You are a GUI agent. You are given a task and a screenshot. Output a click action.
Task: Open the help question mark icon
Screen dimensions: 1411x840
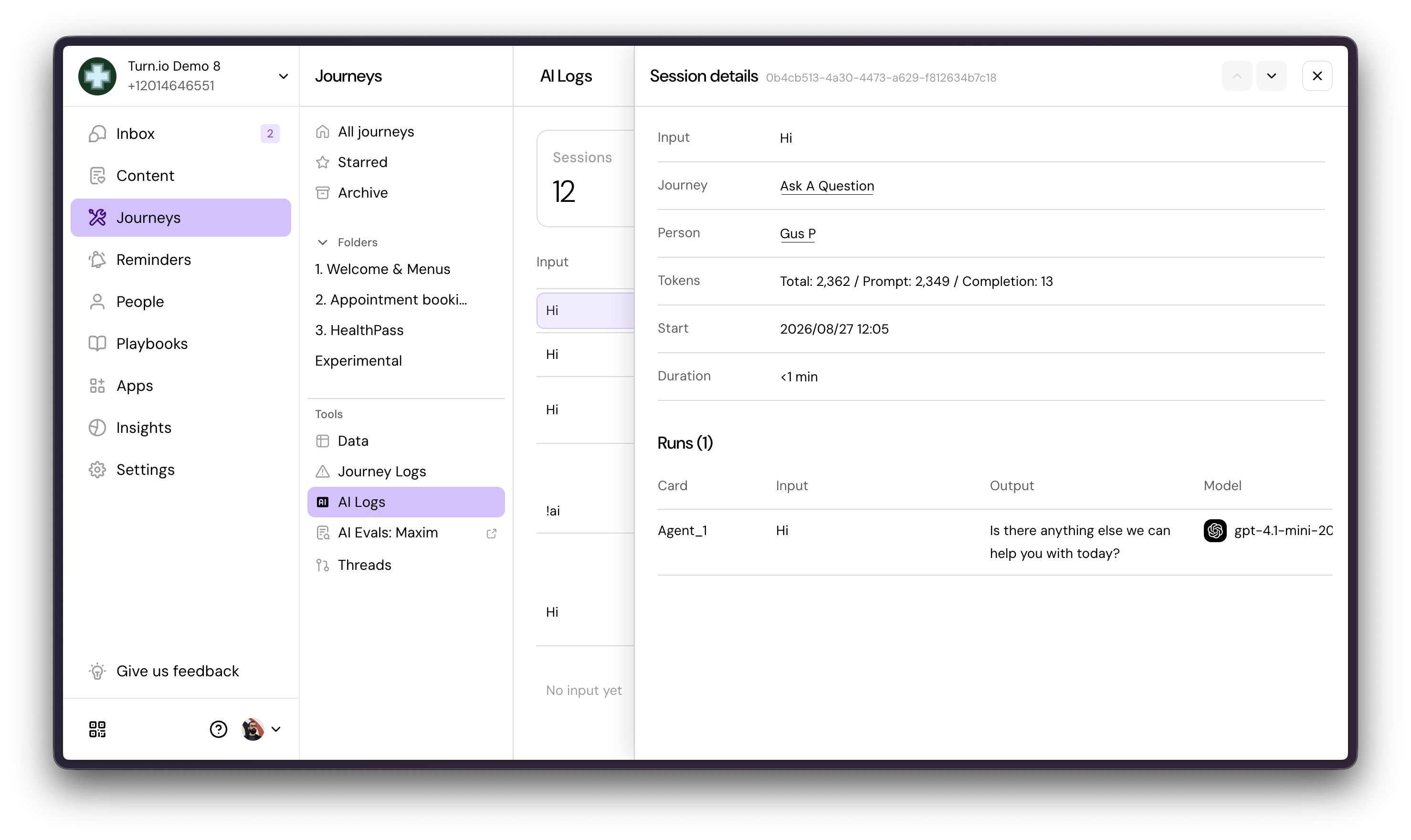(219, 729)
